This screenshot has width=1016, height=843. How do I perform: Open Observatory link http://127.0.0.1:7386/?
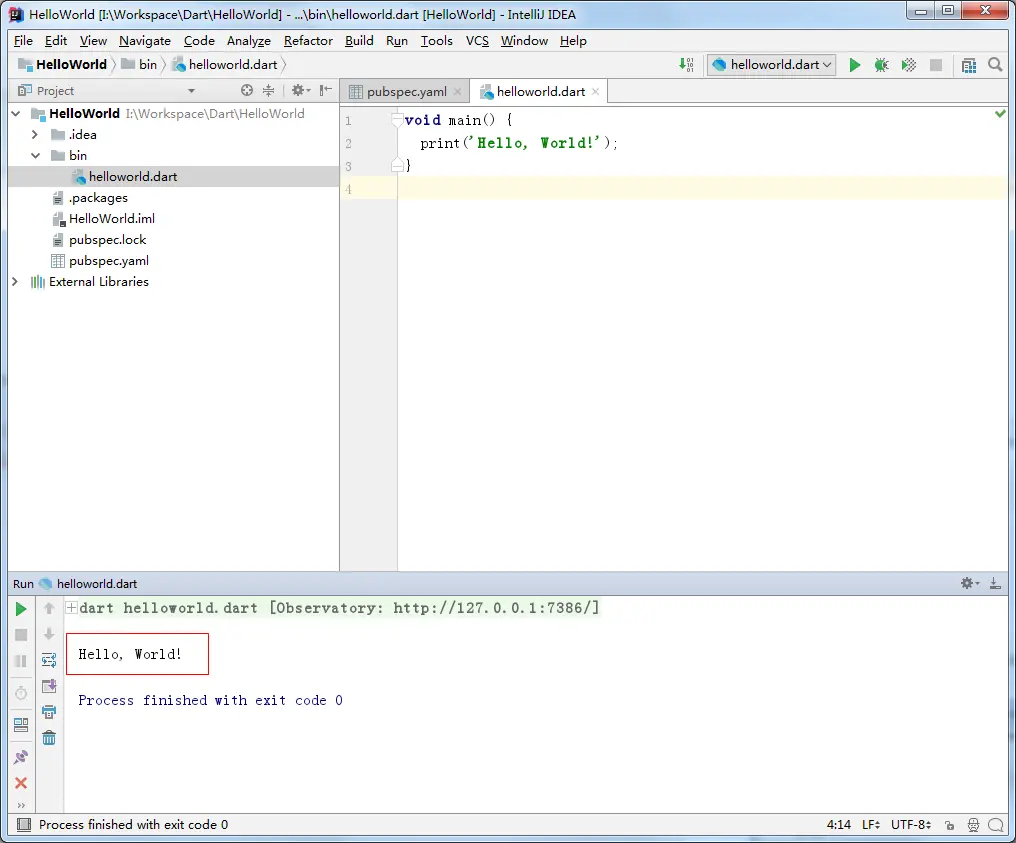point(492,608)
